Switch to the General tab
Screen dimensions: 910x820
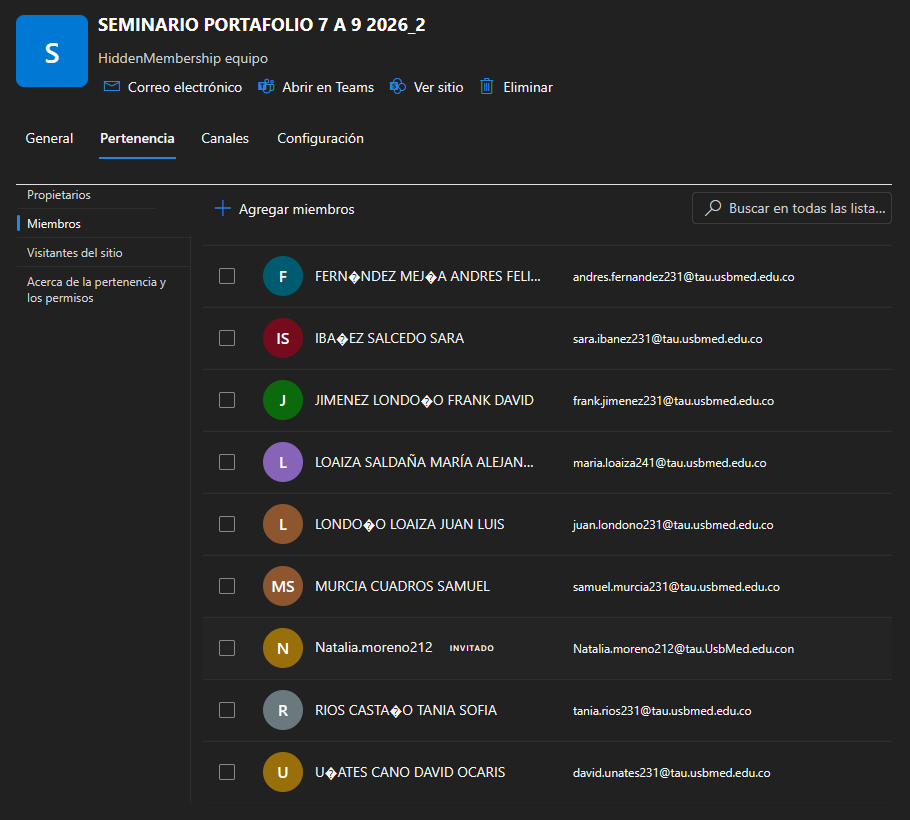point(49,138)
